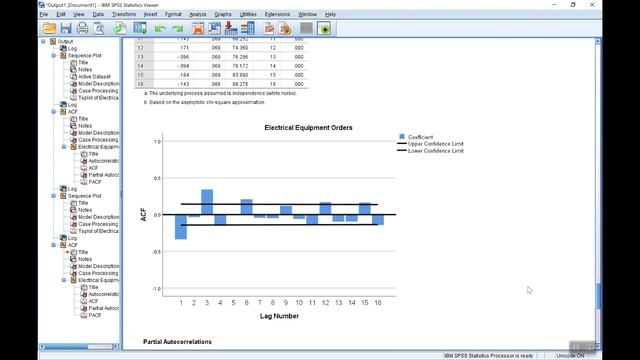
Task: Click the green Undo arrow
Action: (160, 29)
